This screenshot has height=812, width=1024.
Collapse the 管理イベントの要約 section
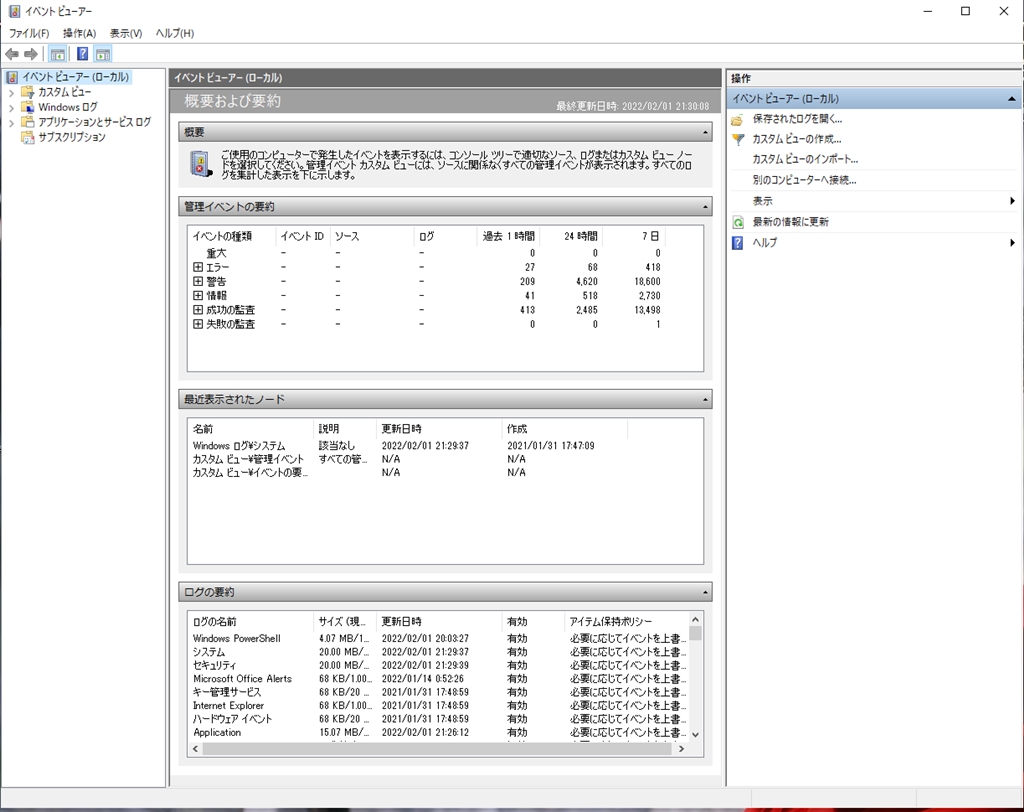(x=705, y=207)
